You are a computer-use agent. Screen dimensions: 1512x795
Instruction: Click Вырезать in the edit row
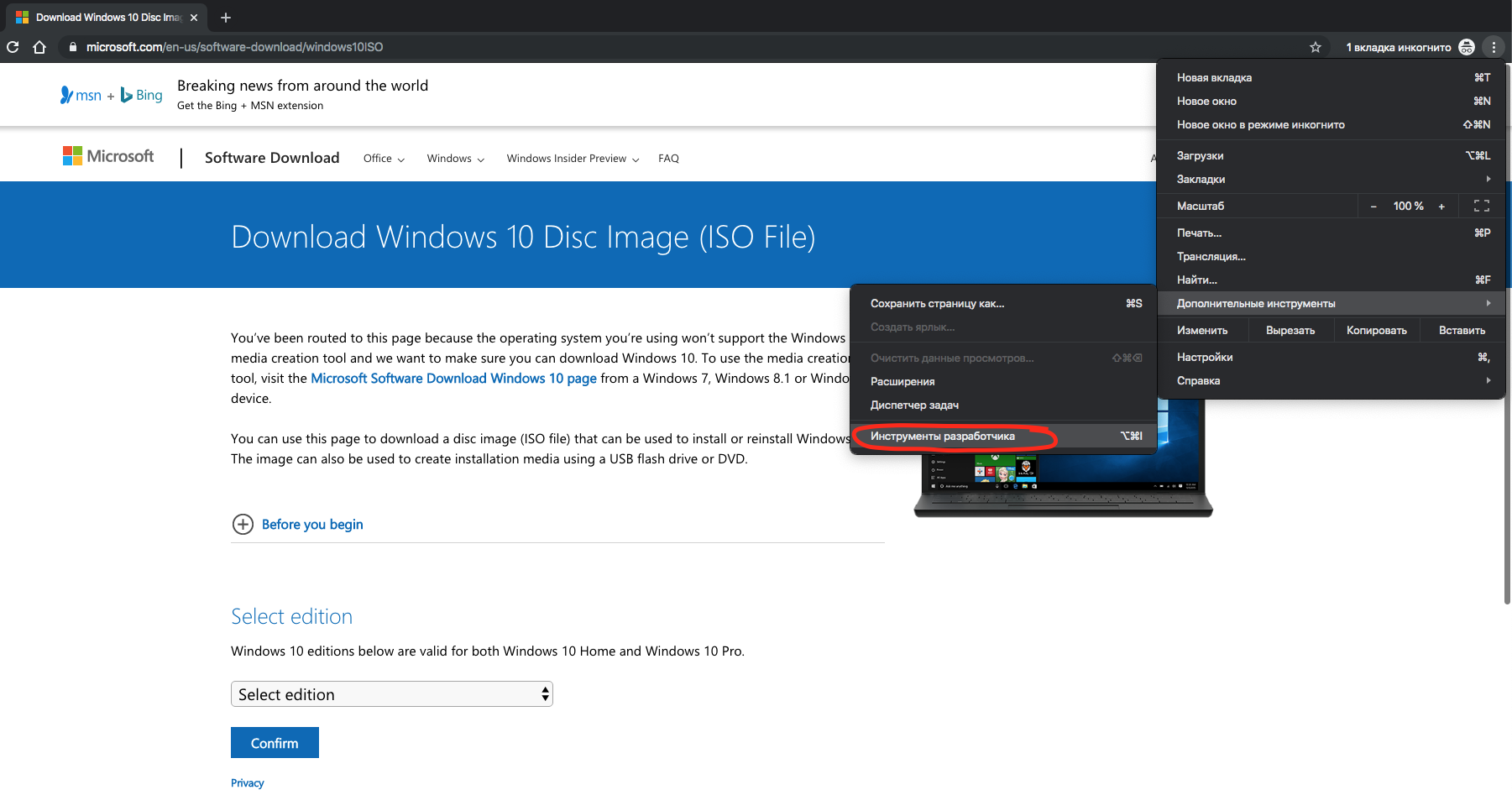tap(1290, 330)
